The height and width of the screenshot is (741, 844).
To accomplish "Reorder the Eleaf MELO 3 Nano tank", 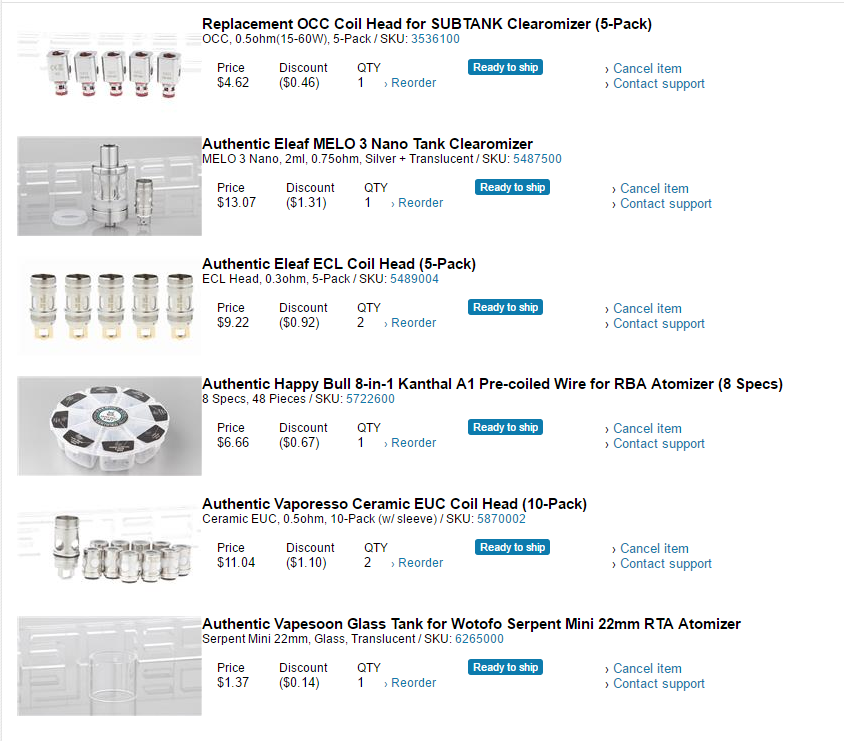I will point(420,203).
